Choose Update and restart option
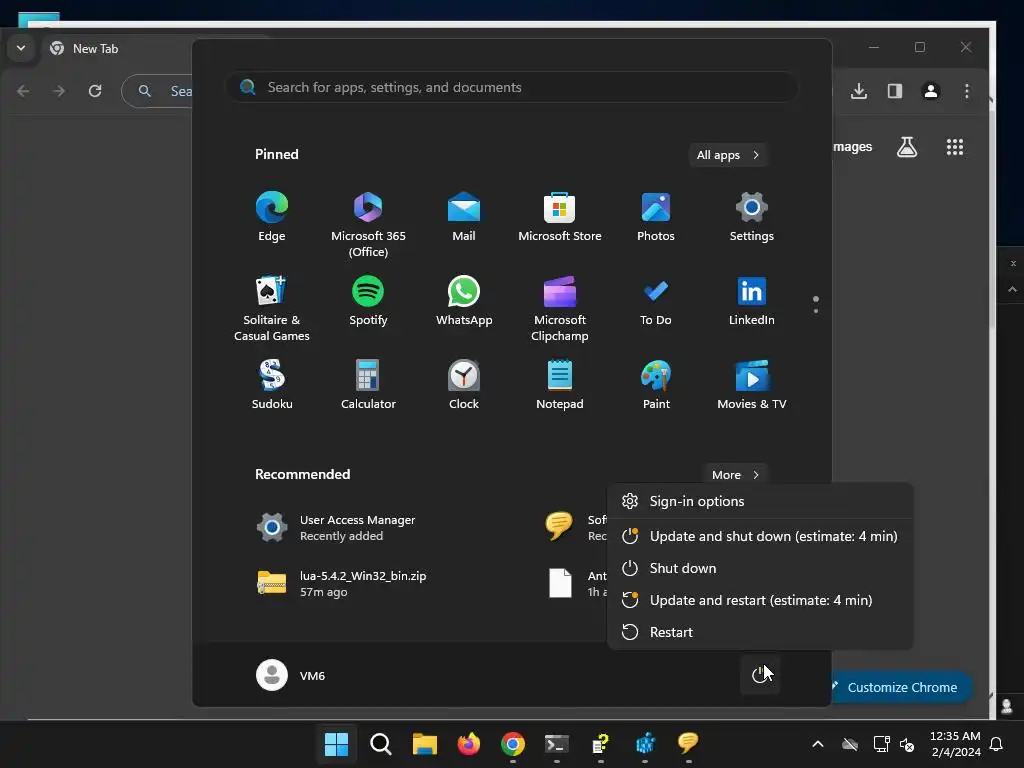 pos(760,600)
